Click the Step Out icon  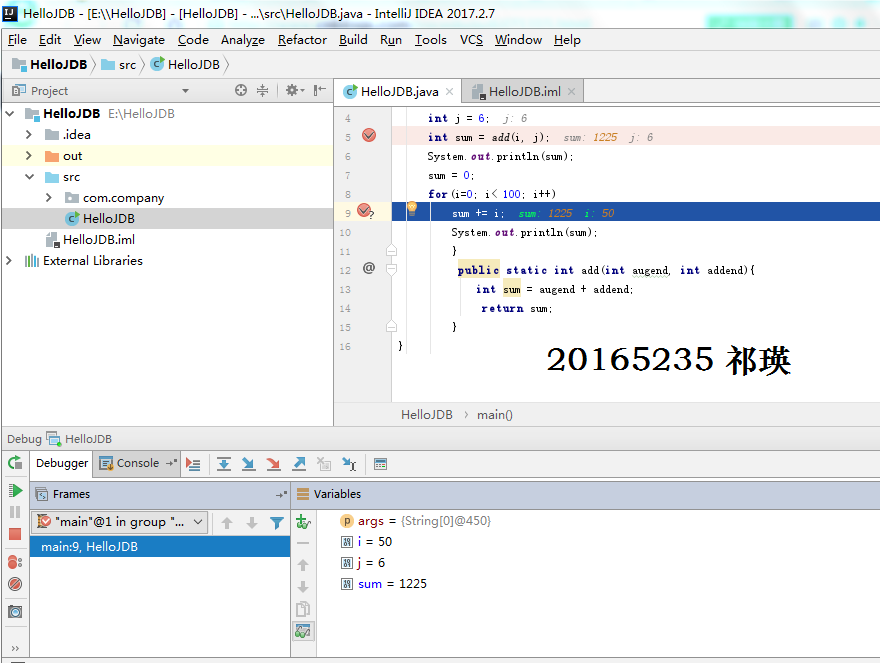tap(299, 464)
